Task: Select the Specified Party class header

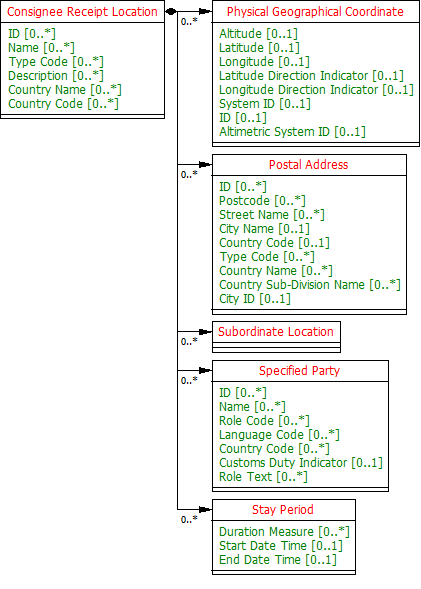Action: [x=299, y=371]
